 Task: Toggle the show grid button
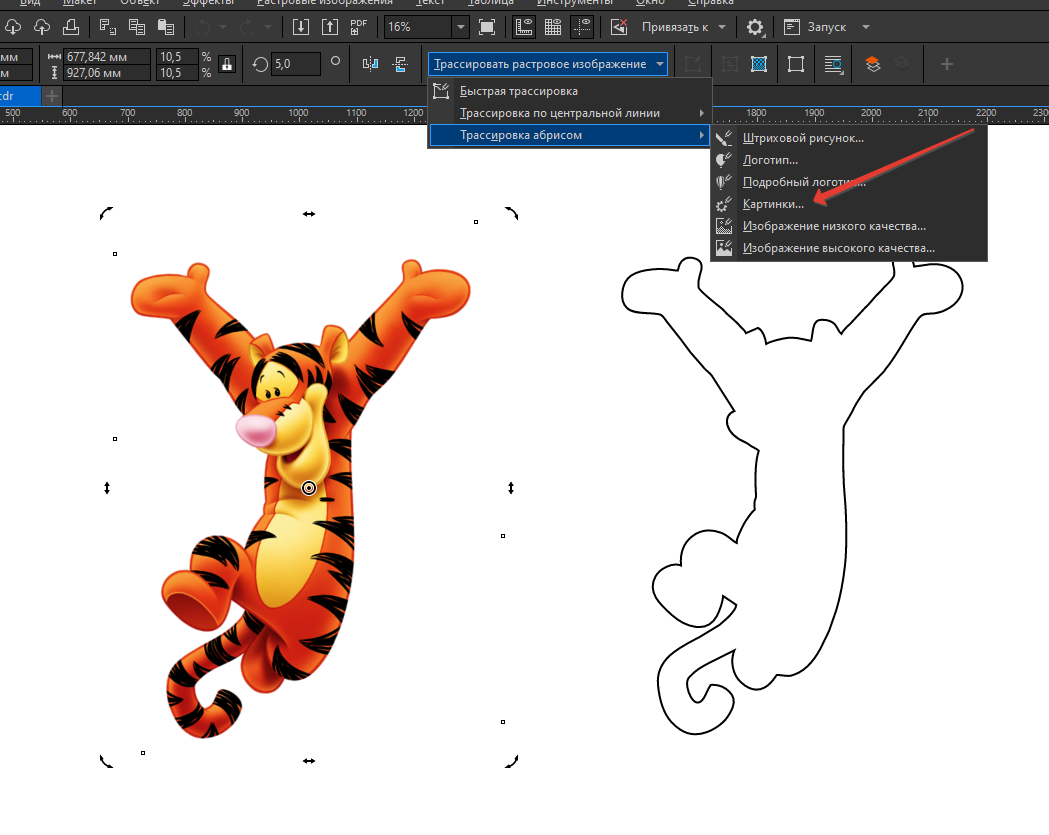pyautogui.click(x=553, y=27)
